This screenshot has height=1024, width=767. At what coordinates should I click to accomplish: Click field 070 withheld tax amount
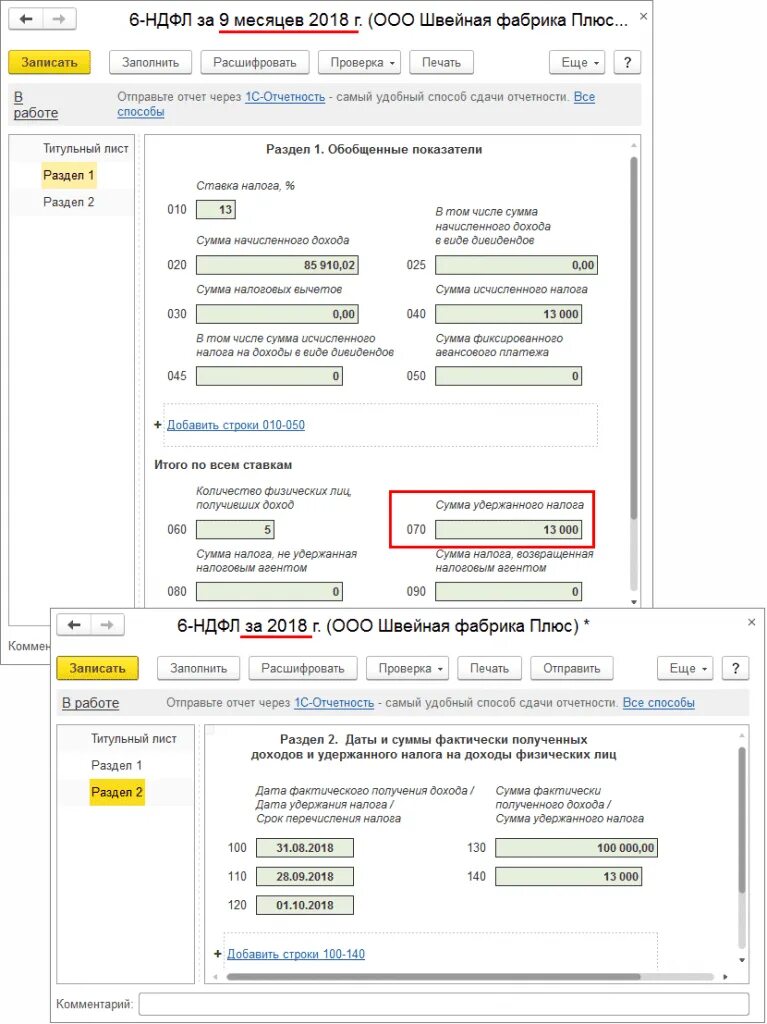[508, 530]
